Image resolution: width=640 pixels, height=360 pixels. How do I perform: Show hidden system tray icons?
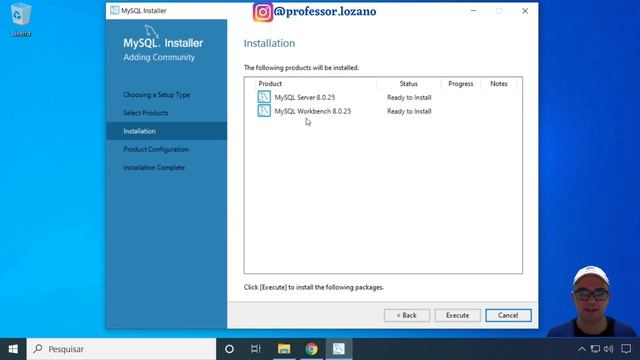[x=582, y=349]
